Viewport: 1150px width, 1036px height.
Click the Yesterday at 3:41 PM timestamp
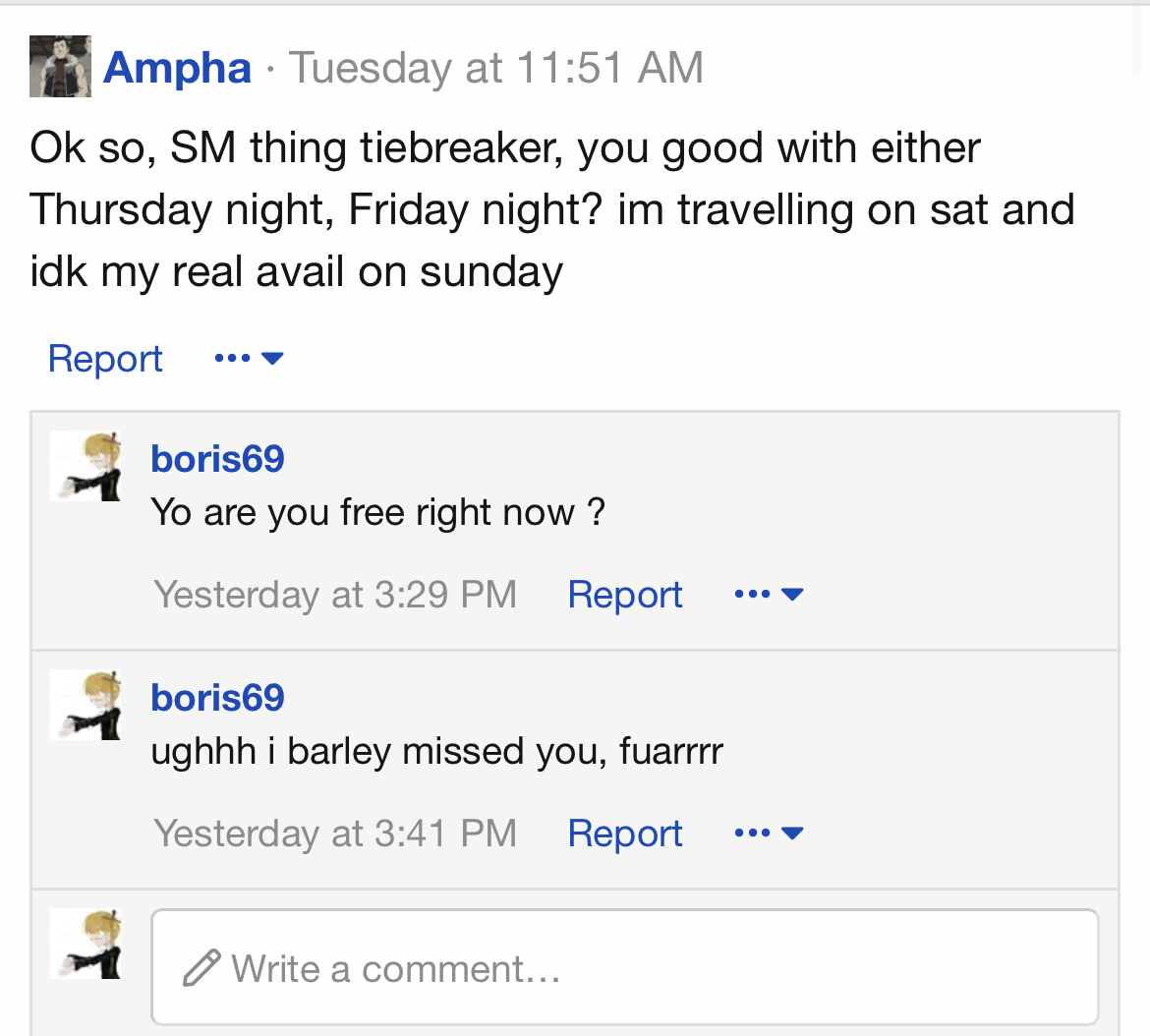[335, 834]
